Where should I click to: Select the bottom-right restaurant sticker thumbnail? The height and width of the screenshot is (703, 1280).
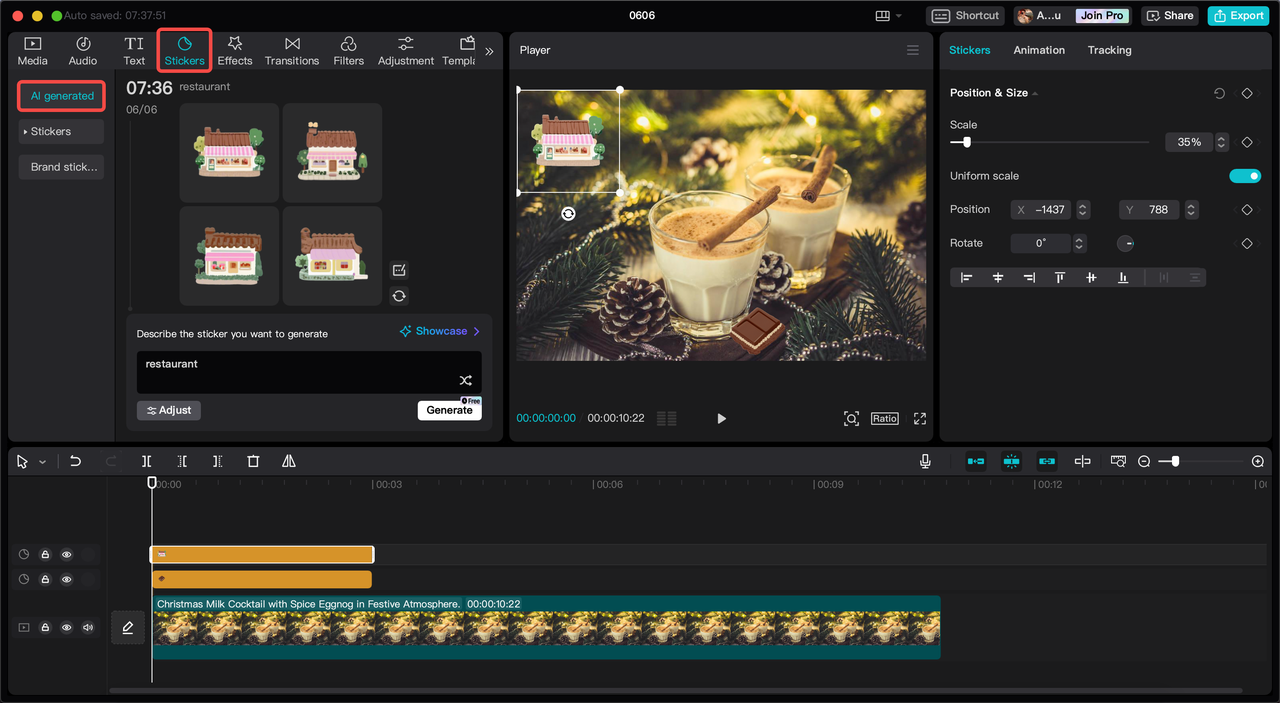tap(332, 255)
